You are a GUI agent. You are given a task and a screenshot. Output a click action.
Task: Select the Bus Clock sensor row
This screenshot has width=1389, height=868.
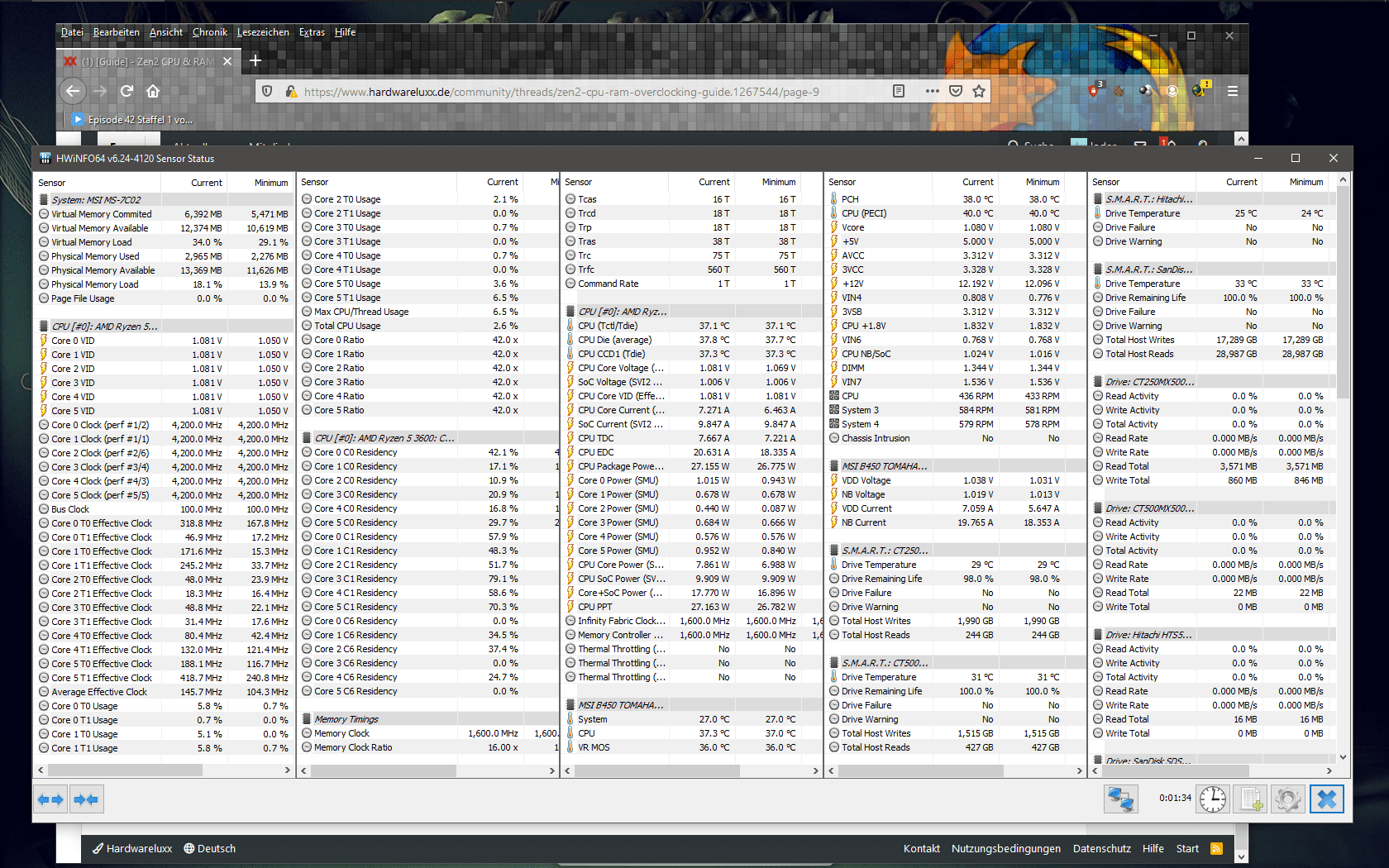point(164,509)
